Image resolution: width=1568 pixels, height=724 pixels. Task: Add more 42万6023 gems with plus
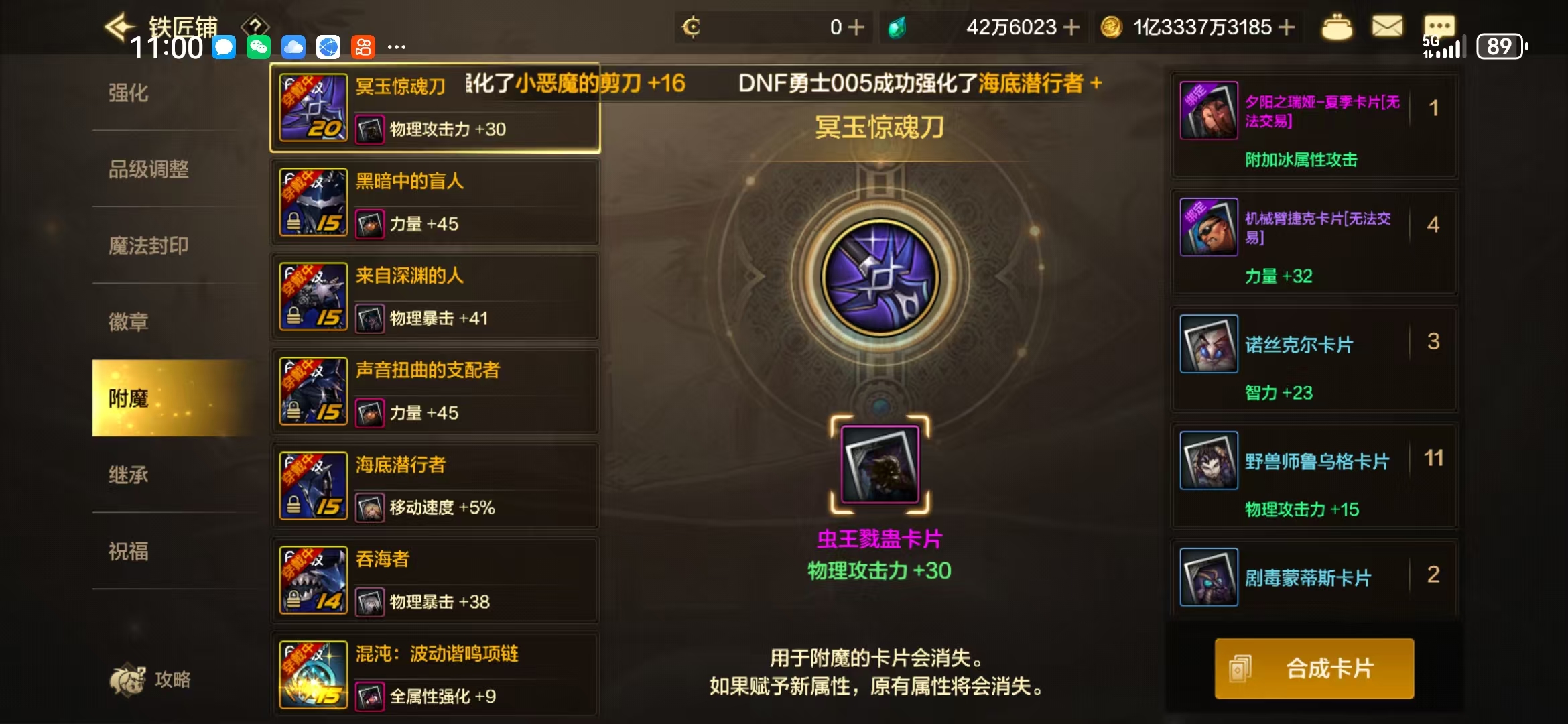point(1071,27)
